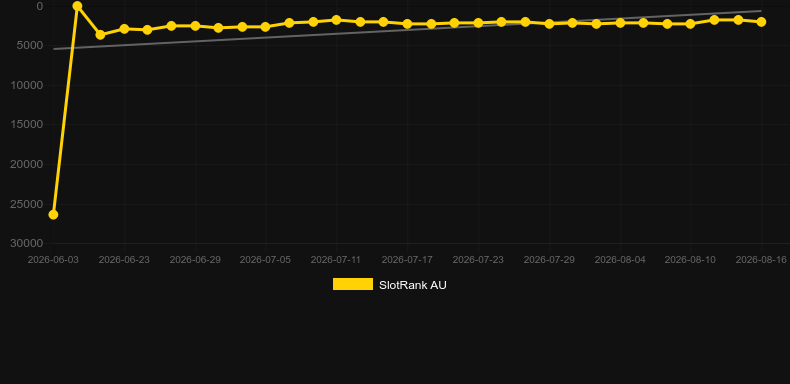Image resolution: width=790 pixels, height=384 pixels.
Task: Click the gray trend line's right end
Action: tap(760, 11)
